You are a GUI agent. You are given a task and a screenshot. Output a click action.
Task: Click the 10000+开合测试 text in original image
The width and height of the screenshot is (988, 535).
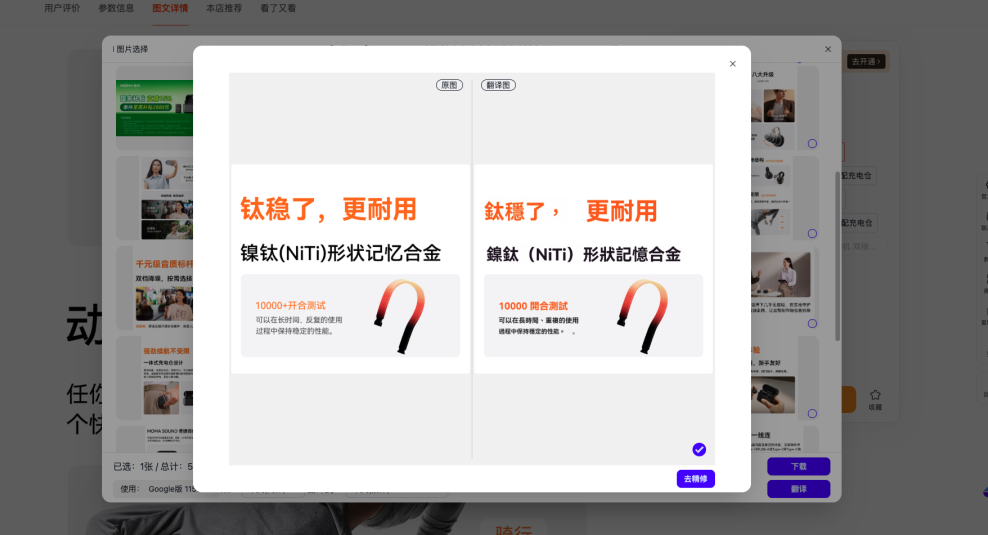click(x=290, y=306)
